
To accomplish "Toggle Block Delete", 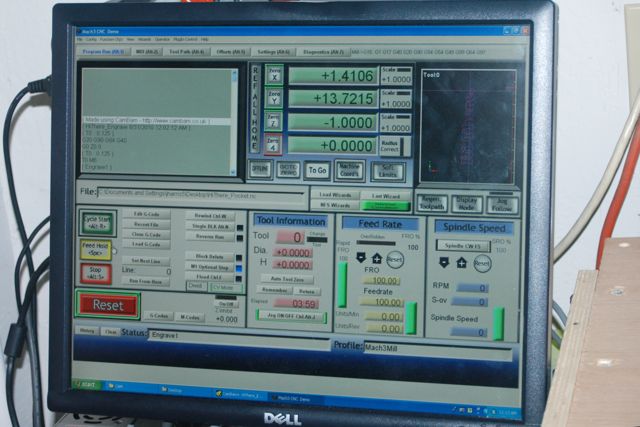I will pyautogui.click(x=210, y=257).
